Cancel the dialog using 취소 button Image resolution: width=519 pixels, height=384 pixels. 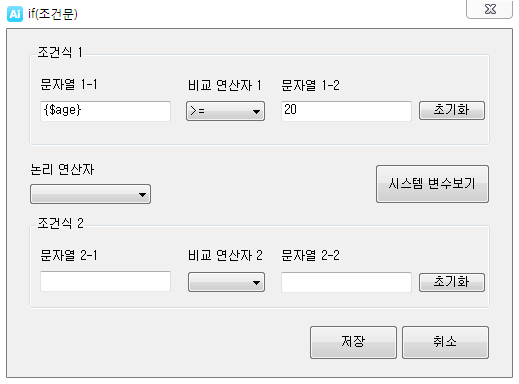point(445,342)
